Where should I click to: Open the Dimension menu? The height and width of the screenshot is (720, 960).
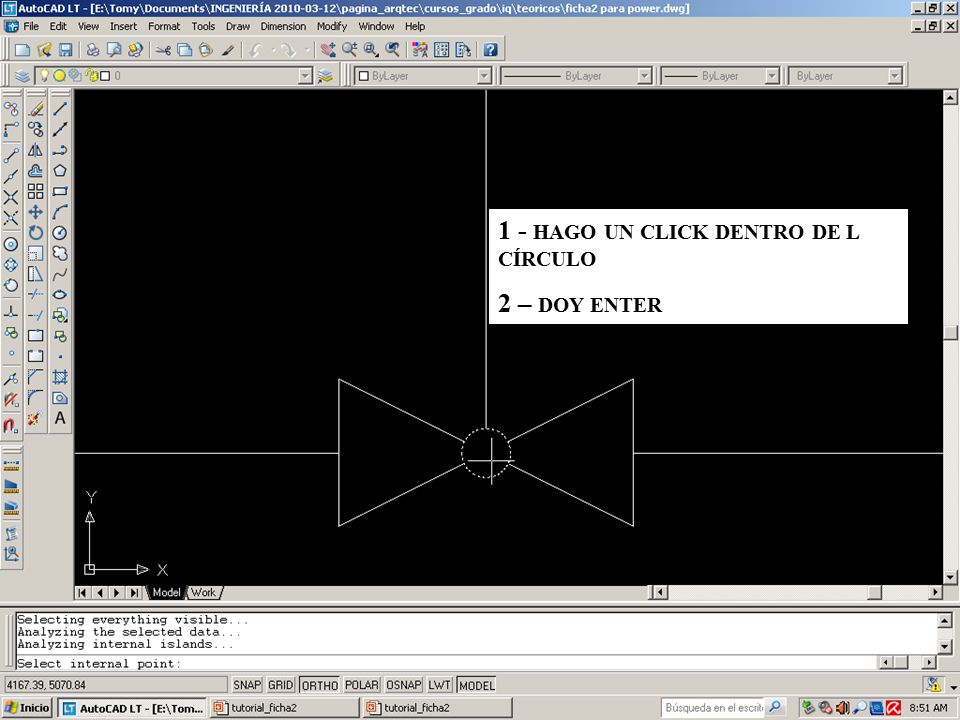283,26
